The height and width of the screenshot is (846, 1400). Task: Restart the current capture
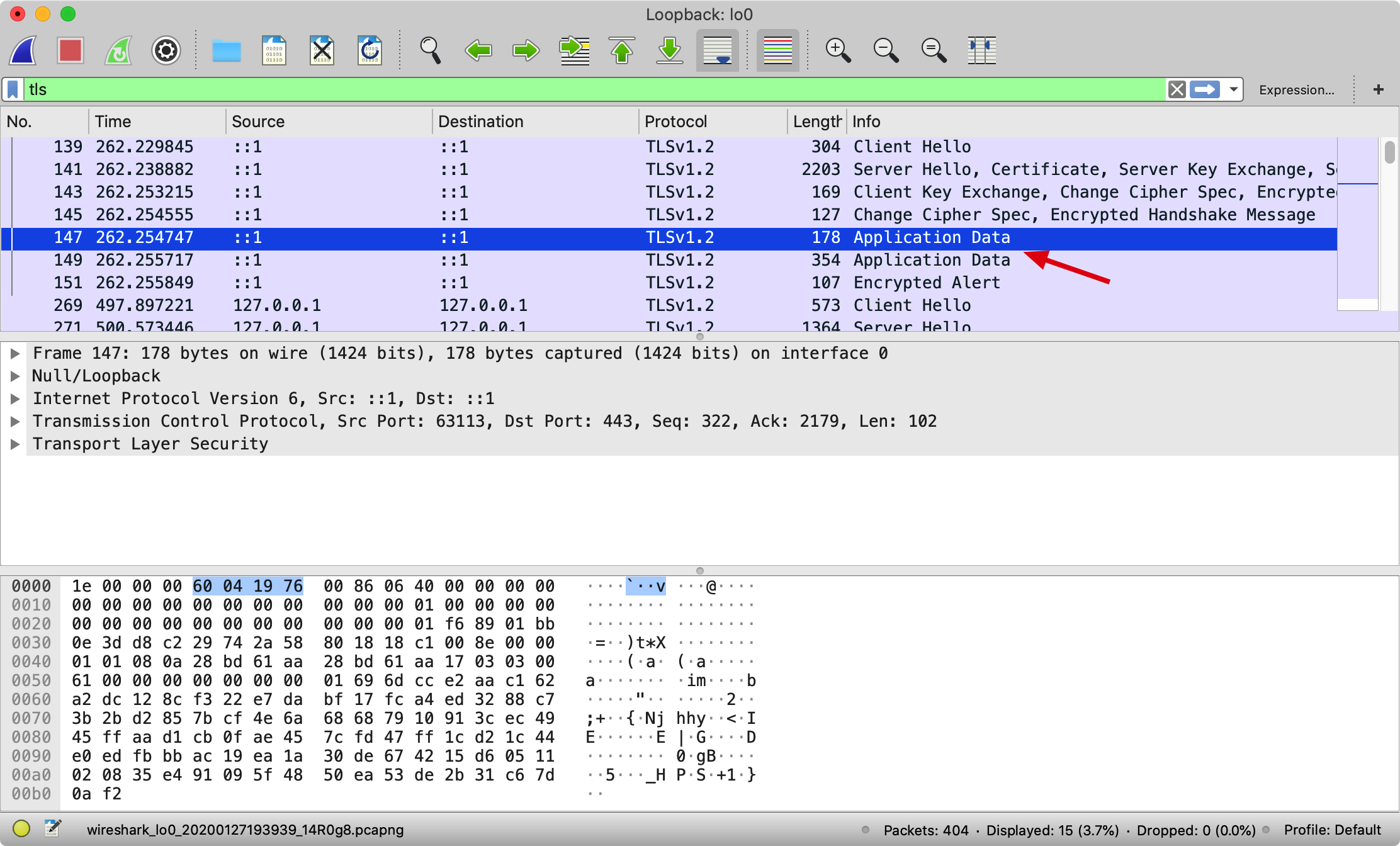118,50
